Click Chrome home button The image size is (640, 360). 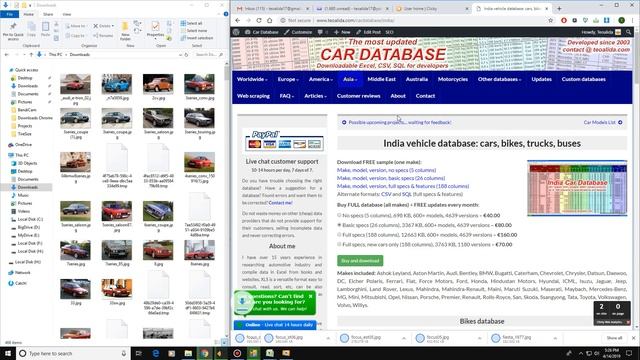[269, 20]
